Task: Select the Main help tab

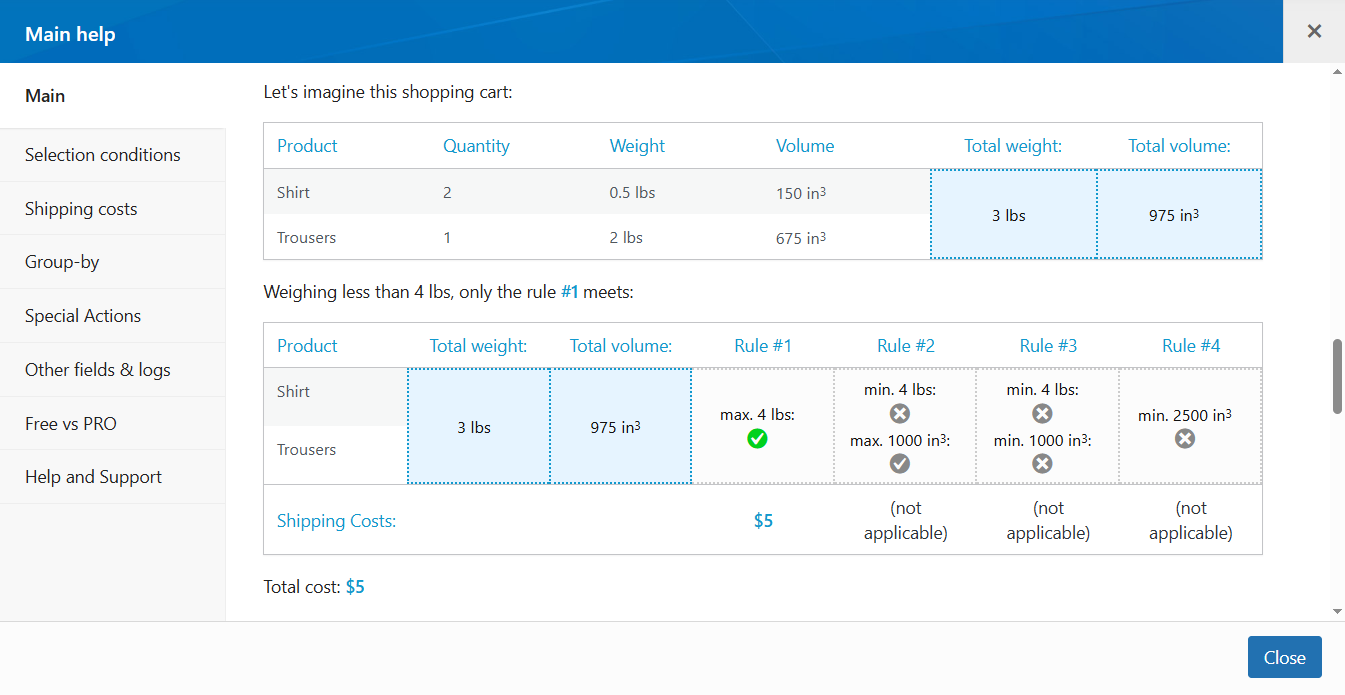Action: tap(45, 96)
